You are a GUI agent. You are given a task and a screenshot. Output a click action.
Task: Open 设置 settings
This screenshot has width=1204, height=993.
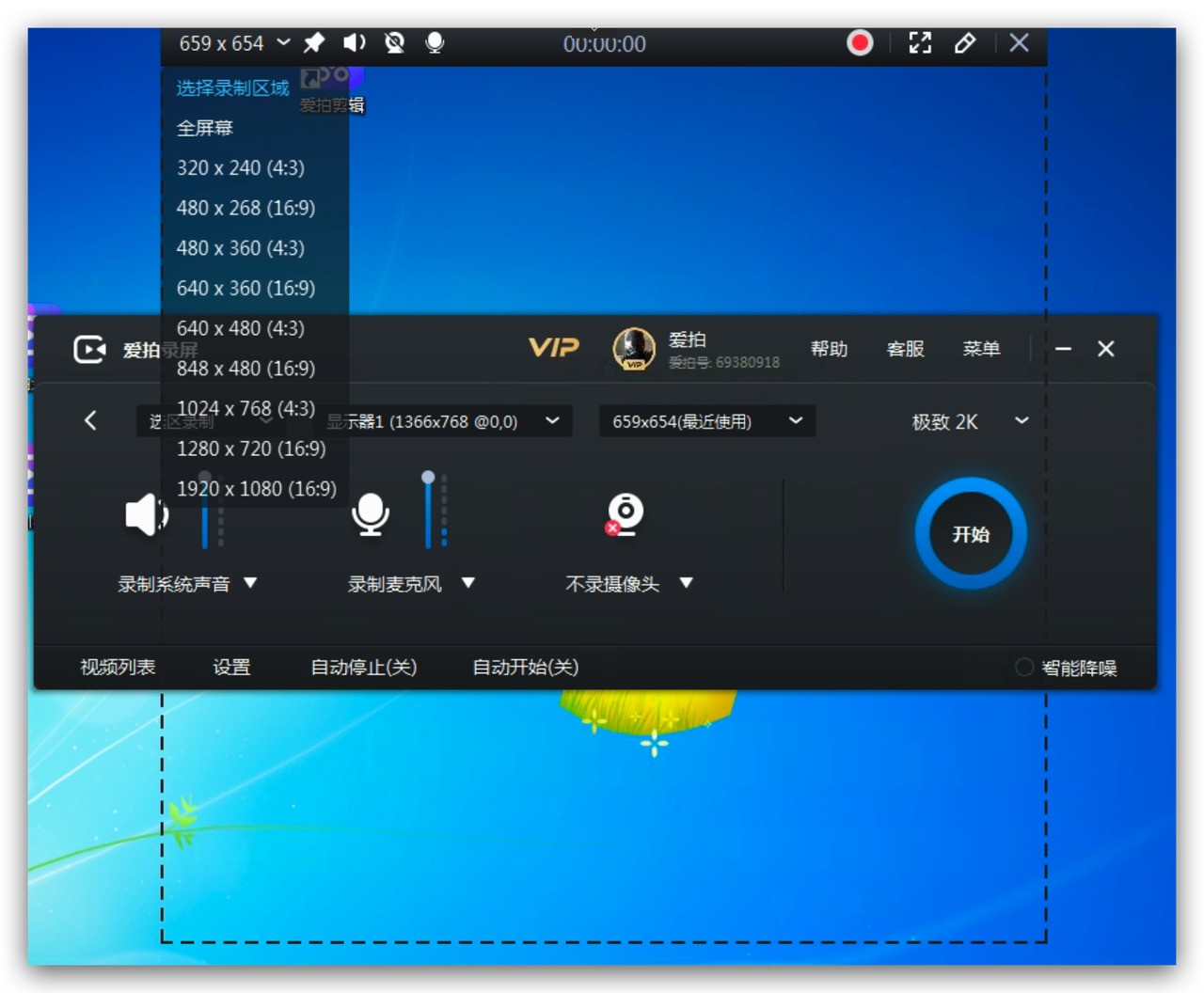click(231, 668)
